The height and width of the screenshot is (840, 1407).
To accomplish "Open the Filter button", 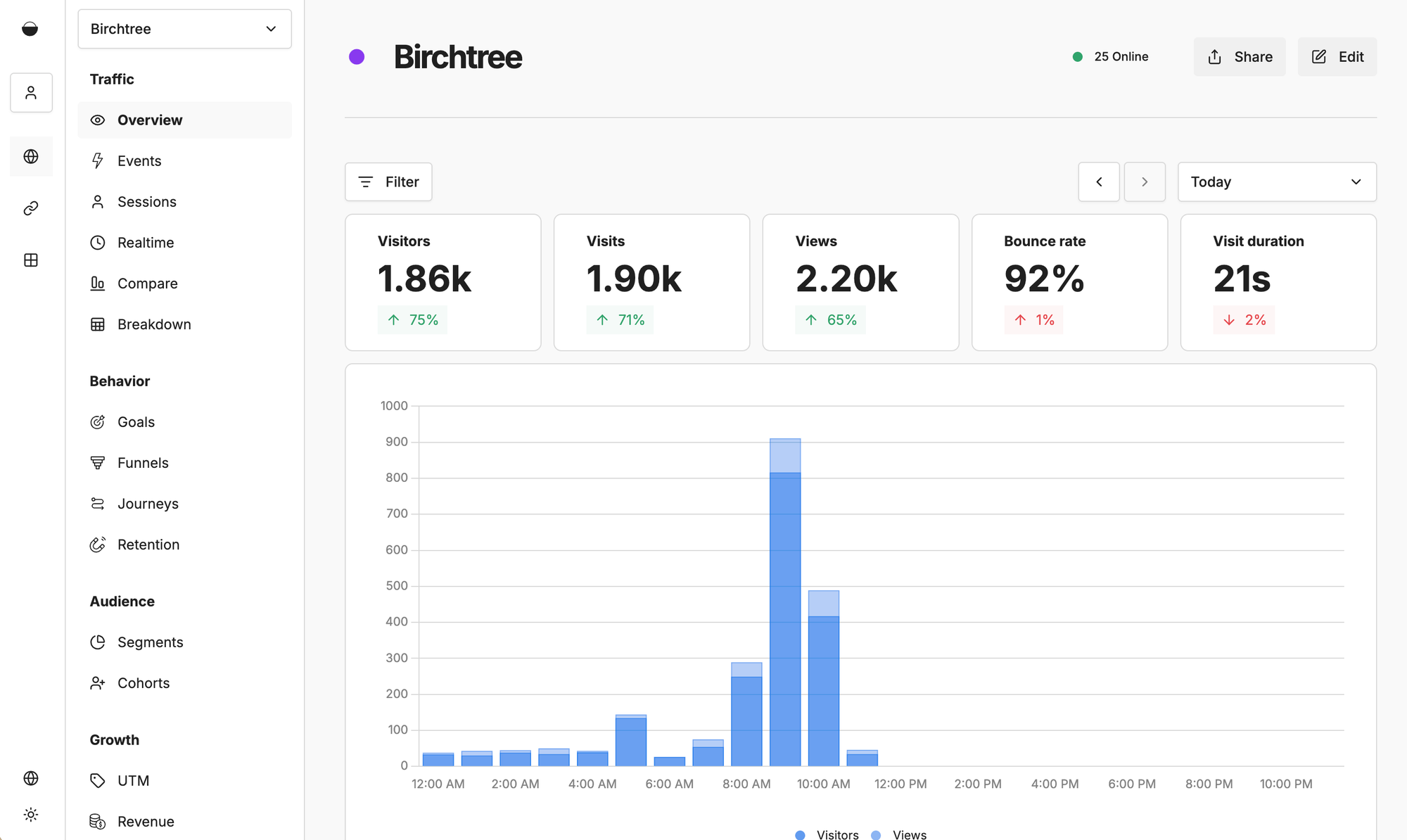I will point(388,182).
